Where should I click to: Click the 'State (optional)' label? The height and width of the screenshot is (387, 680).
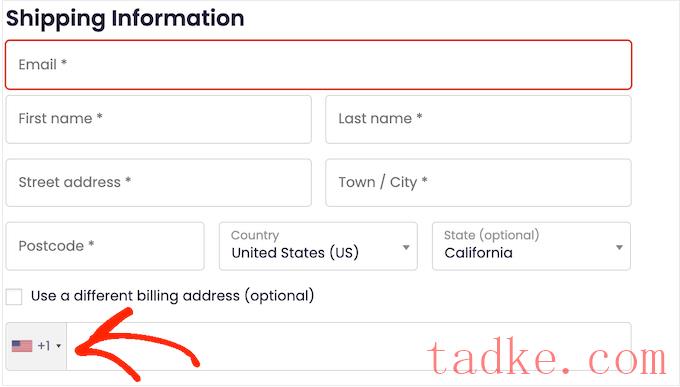pyautogui.click(x=491, y=235)
